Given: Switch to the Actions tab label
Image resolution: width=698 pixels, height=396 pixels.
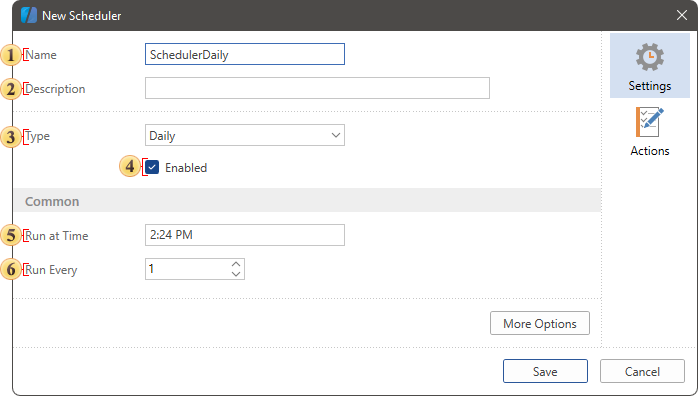Looking at the screenshot, I should pyautogui.click(x=649, y=151).
